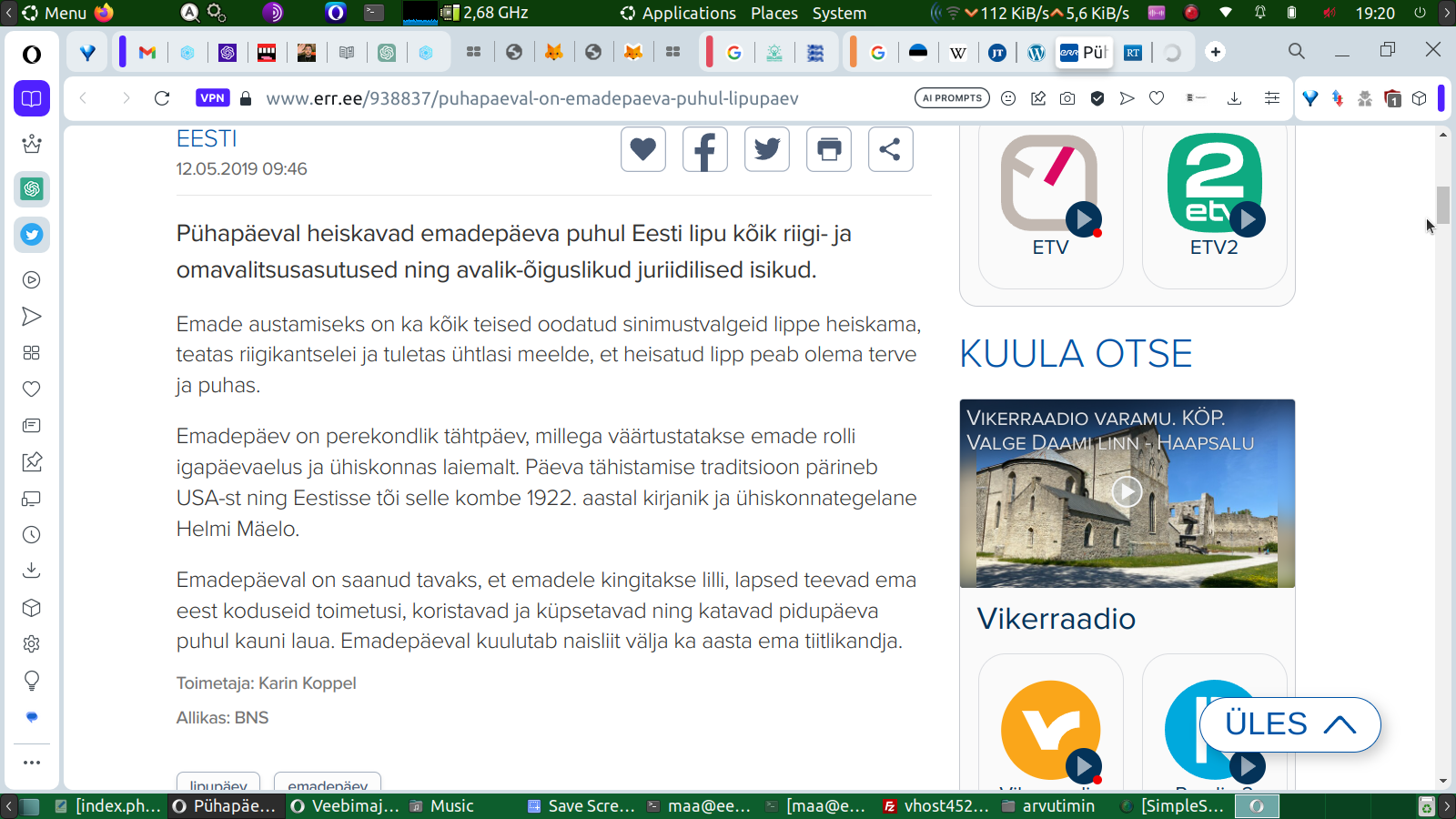Like the article with the heart button
Viewport: 1456px width, 819px height.
tap(643, 149)
